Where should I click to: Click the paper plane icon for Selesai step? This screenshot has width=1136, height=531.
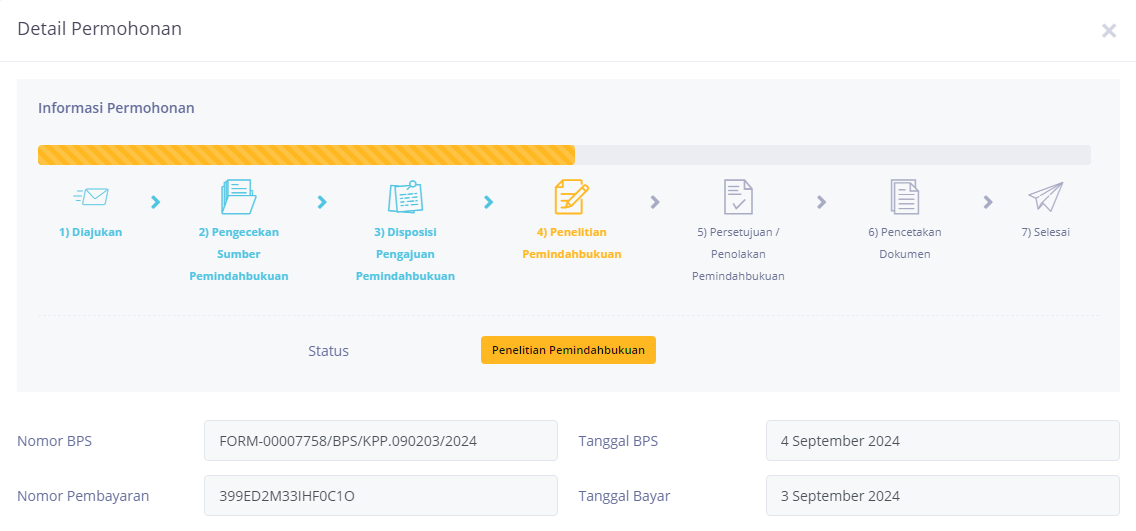pos(1045,196)
